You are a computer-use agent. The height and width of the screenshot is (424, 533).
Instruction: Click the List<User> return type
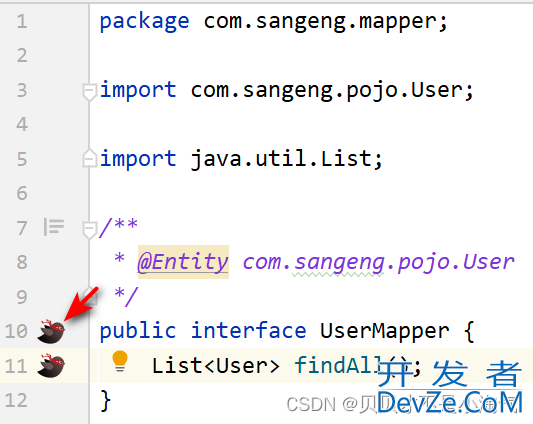[216, 366]
